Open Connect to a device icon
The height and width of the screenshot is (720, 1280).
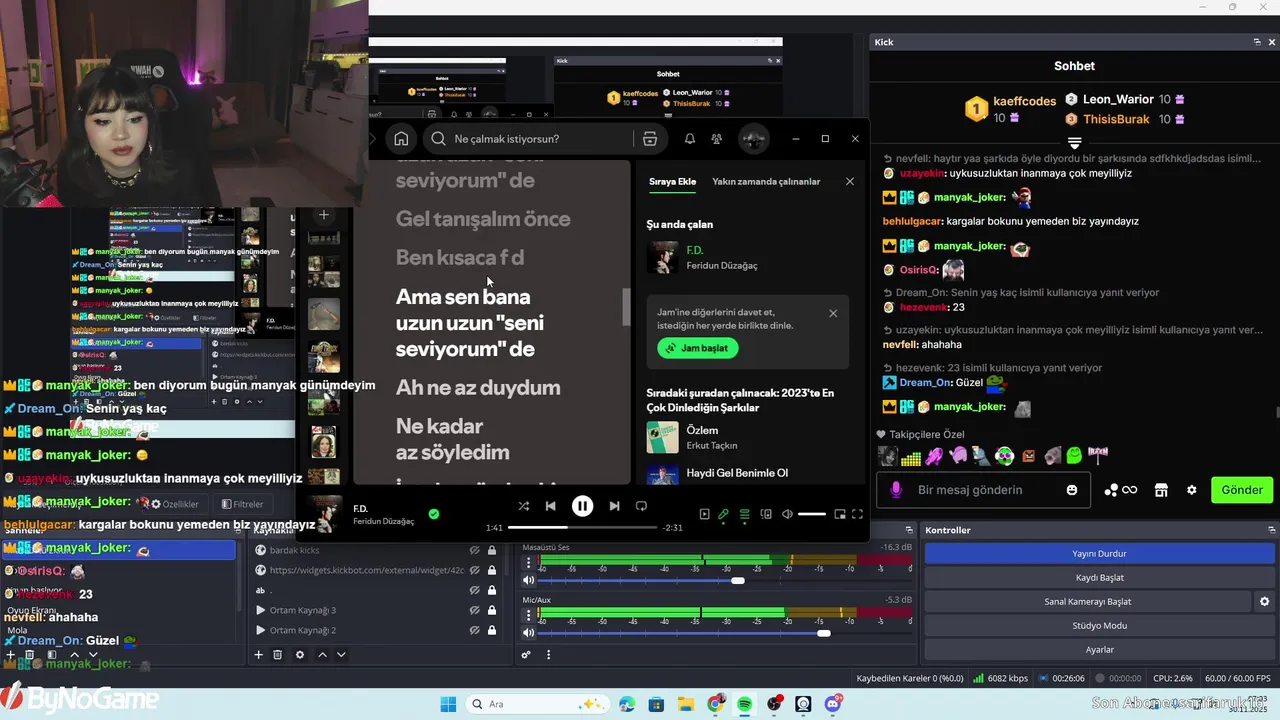point(766,515)
